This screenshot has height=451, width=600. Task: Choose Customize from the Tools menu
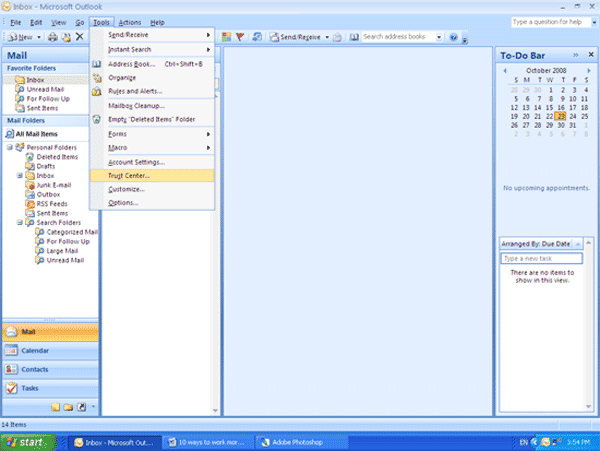click(152, 189)
